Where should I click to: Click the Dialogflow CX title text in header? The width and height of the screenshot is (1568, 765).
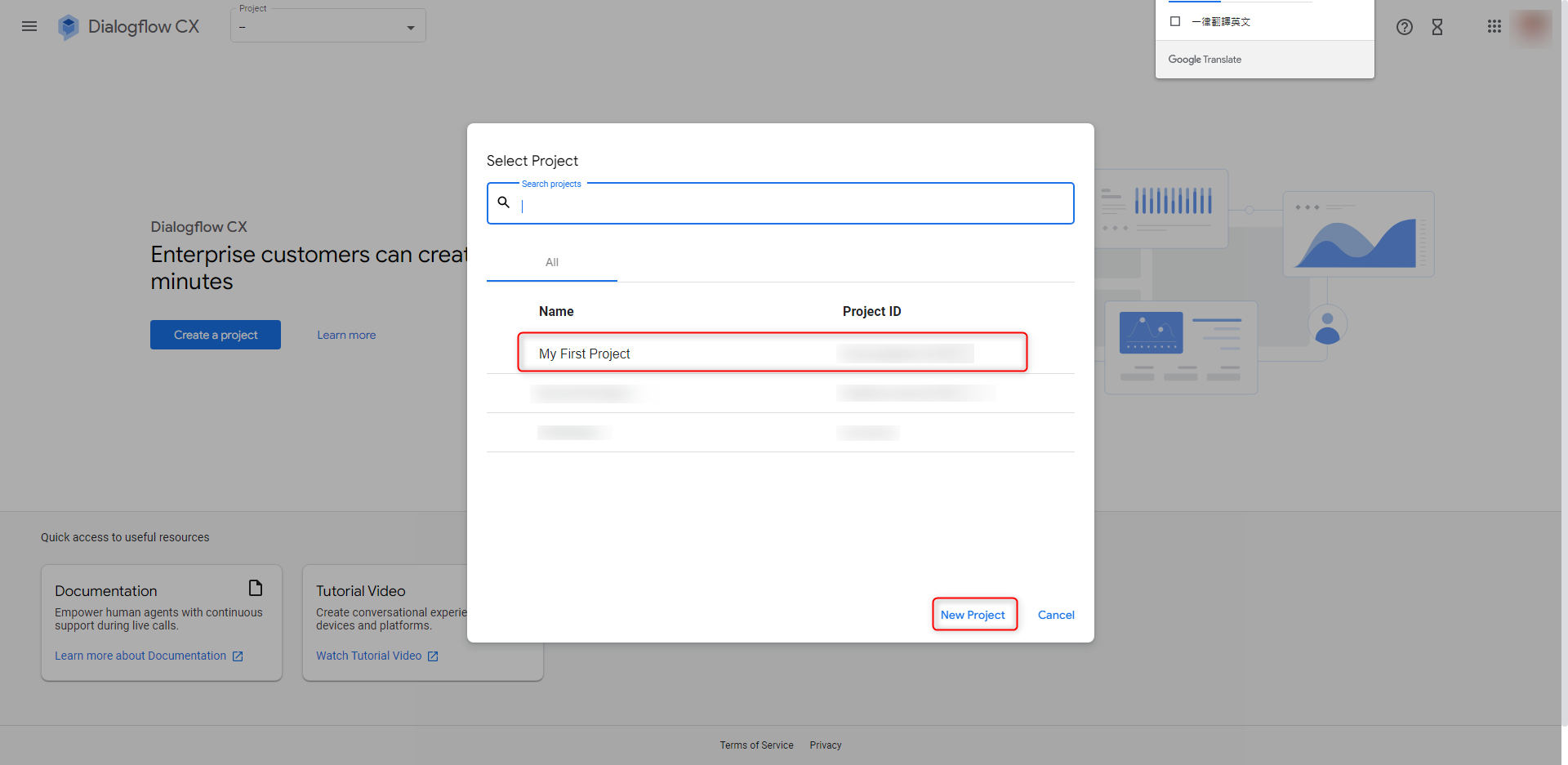(x=144, y=27)
